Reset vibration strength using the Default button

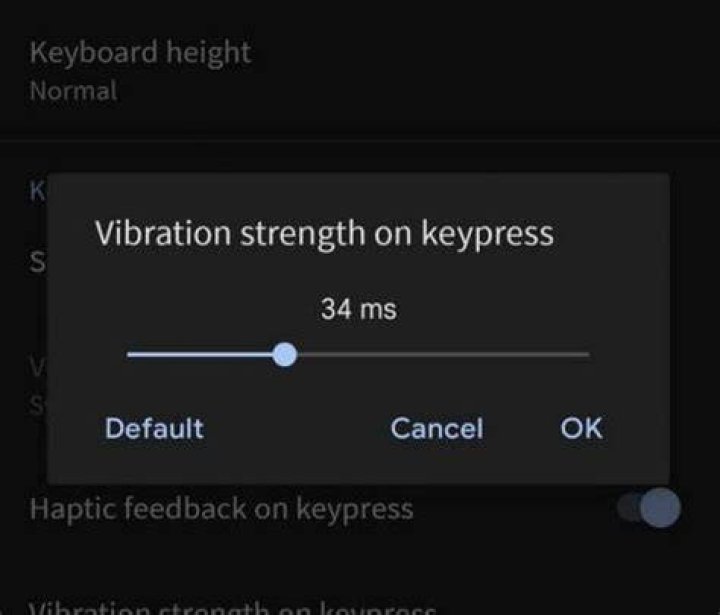(x=154, y=428)
